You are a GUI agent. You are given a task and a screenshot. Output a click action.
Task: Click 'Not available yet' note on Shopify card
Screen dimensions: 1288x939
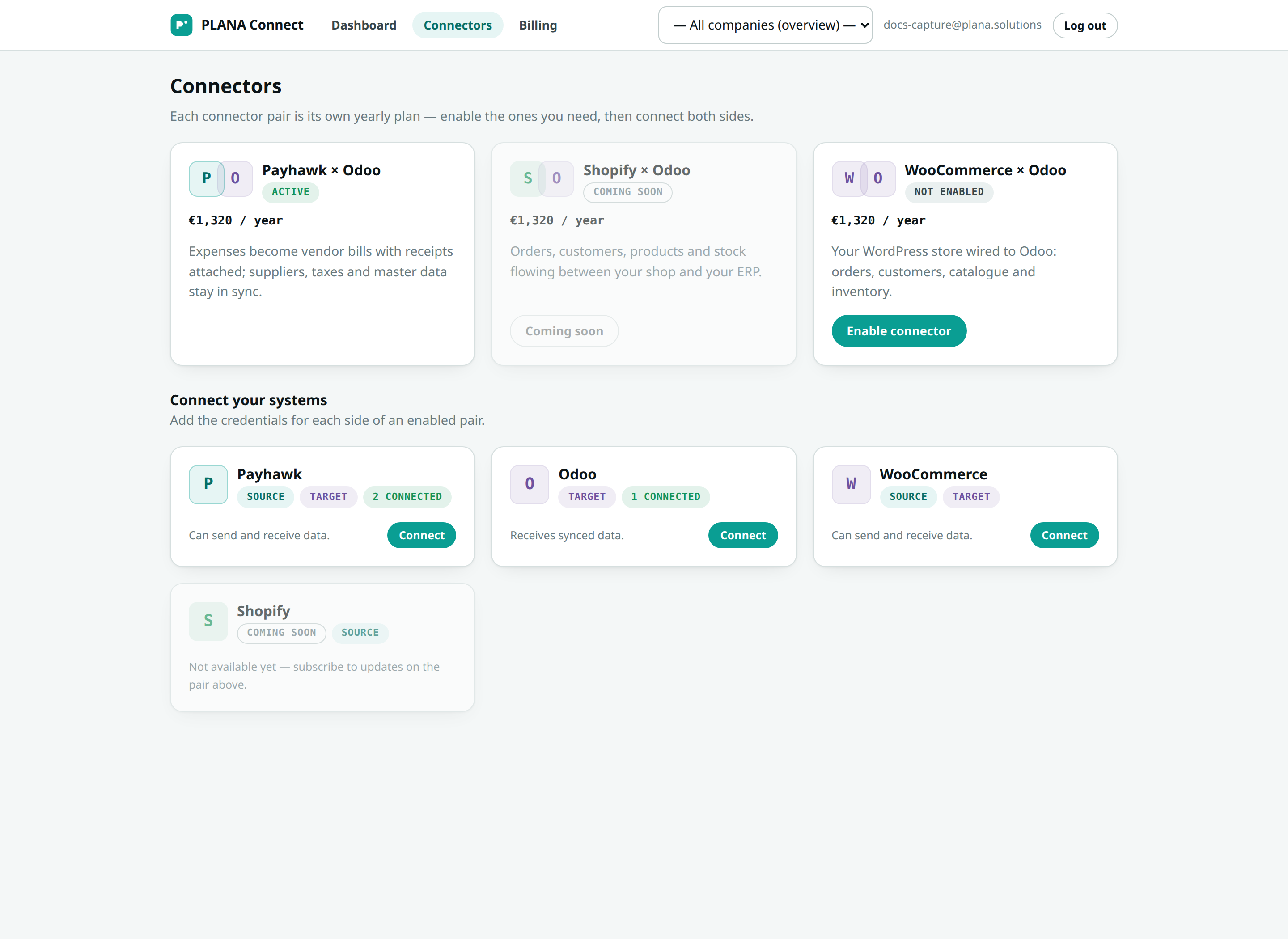314,676
